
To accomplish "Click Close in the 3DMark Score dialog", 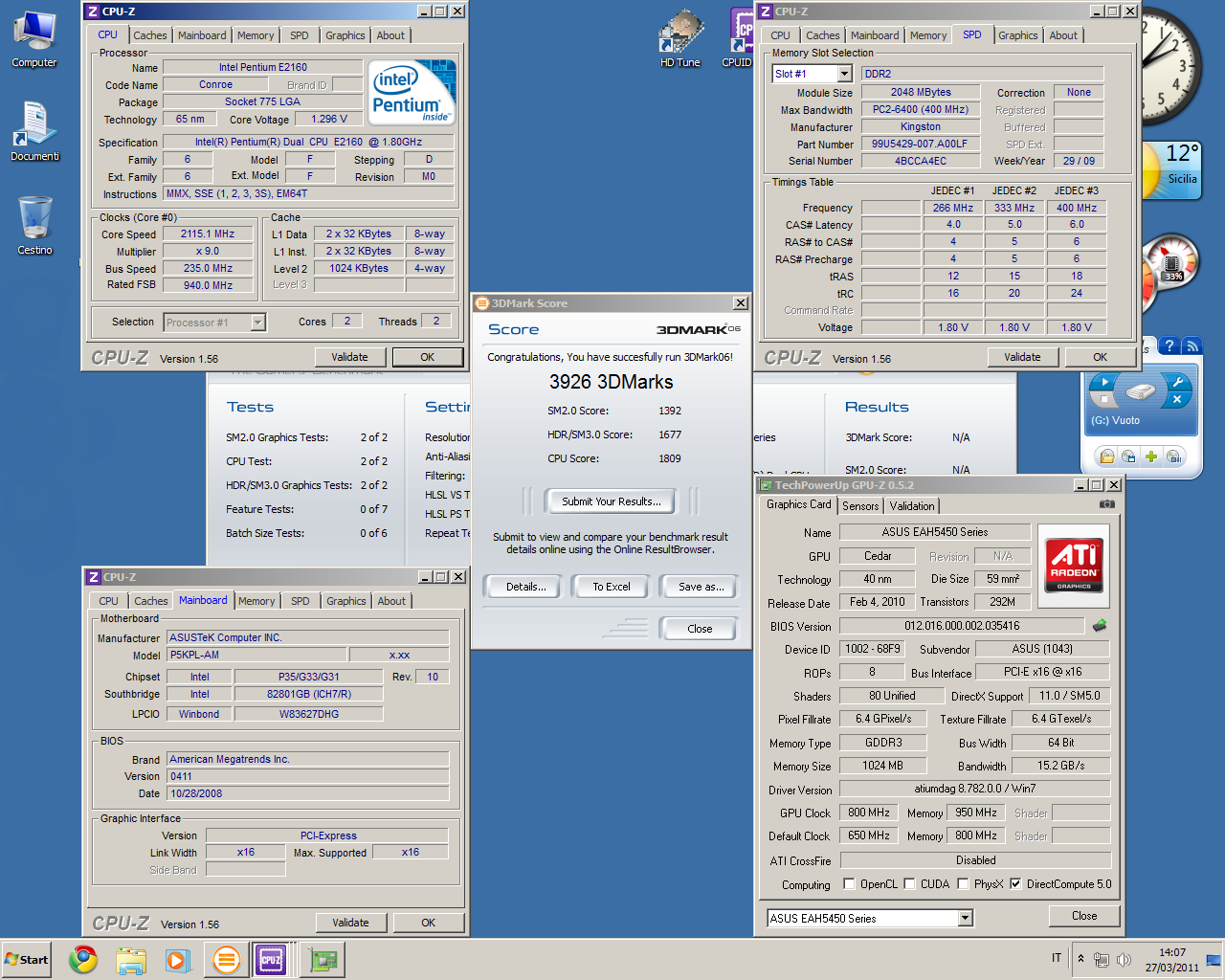I will click(x=700, y=629).
